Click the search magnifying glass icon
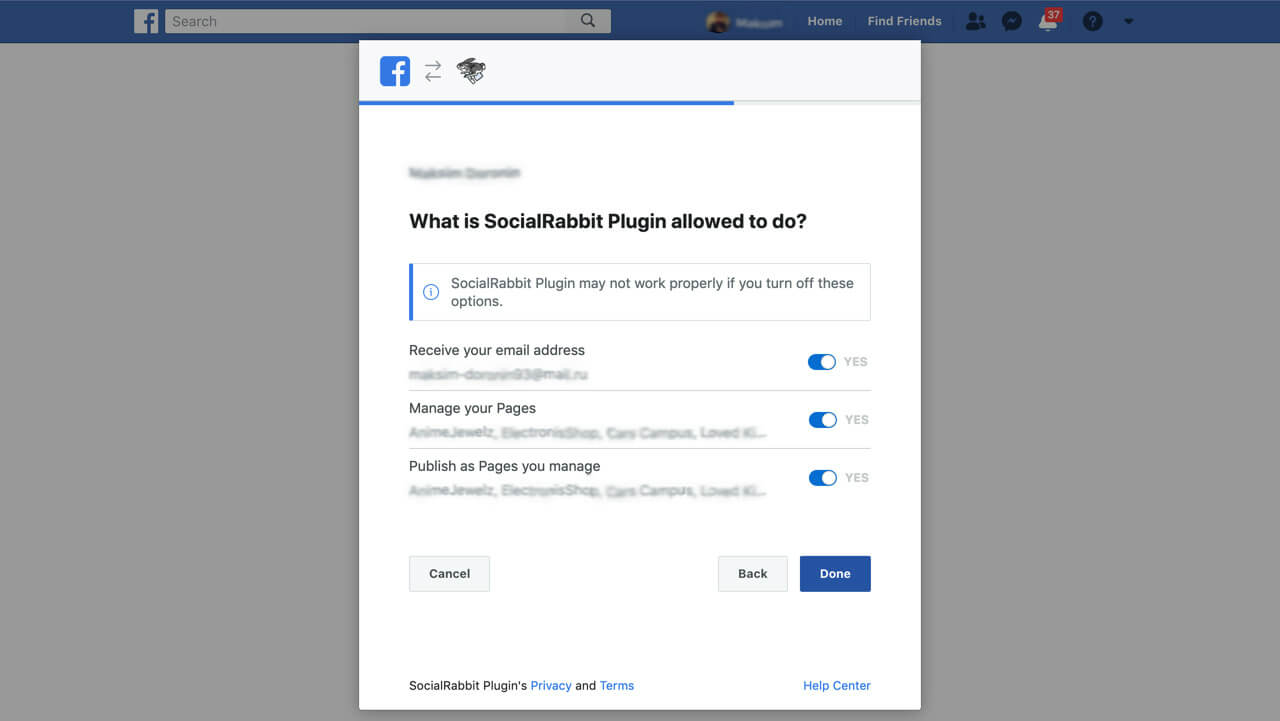 point(588,20)
